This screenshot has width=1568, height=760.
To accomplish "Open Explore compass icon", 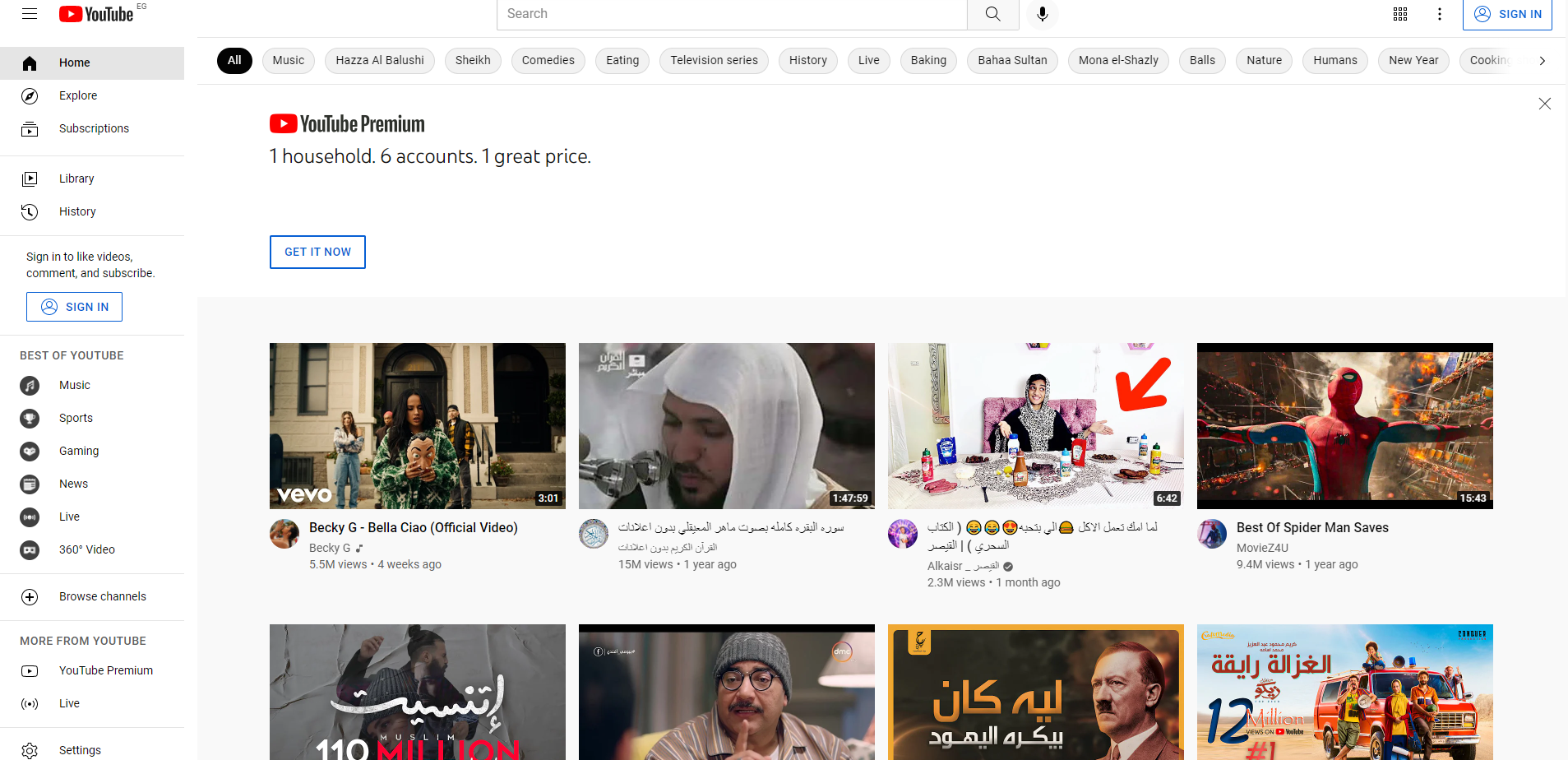I will (30, 96).
